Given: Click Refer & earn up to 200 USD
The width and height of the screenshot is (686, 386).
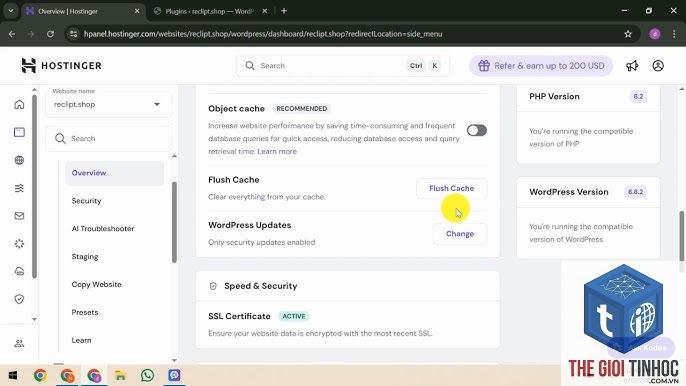Looking at the screenshot, I should click(x=541, y=66).
